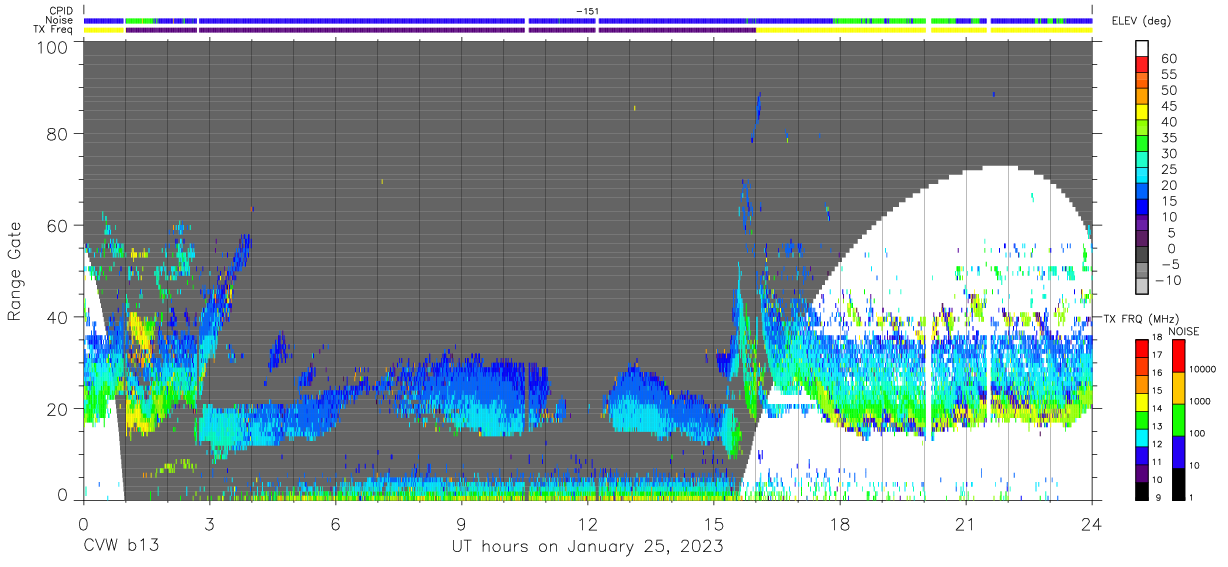Click the 80 tick on the Range Gate axis
This screenshot has height=567, width=1228.
click(57, 136)
